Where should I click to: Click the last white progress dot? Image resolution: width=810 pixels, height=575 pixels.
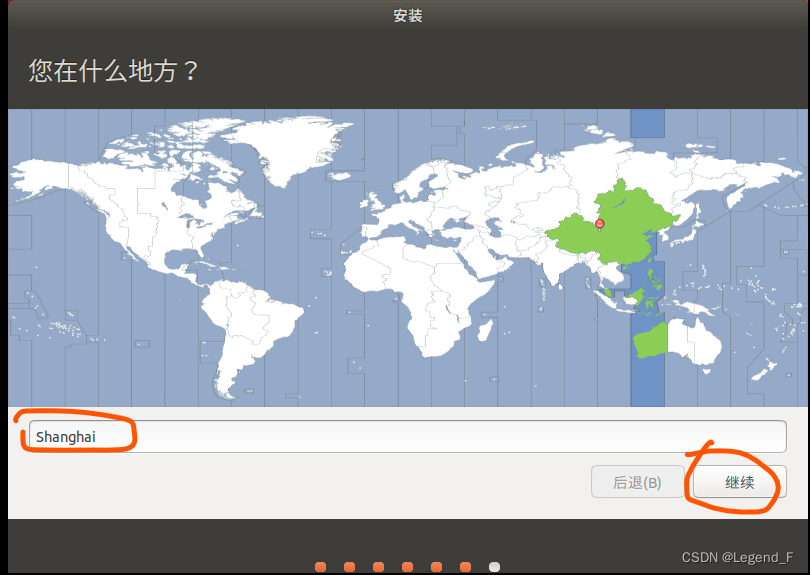[494, 567]
